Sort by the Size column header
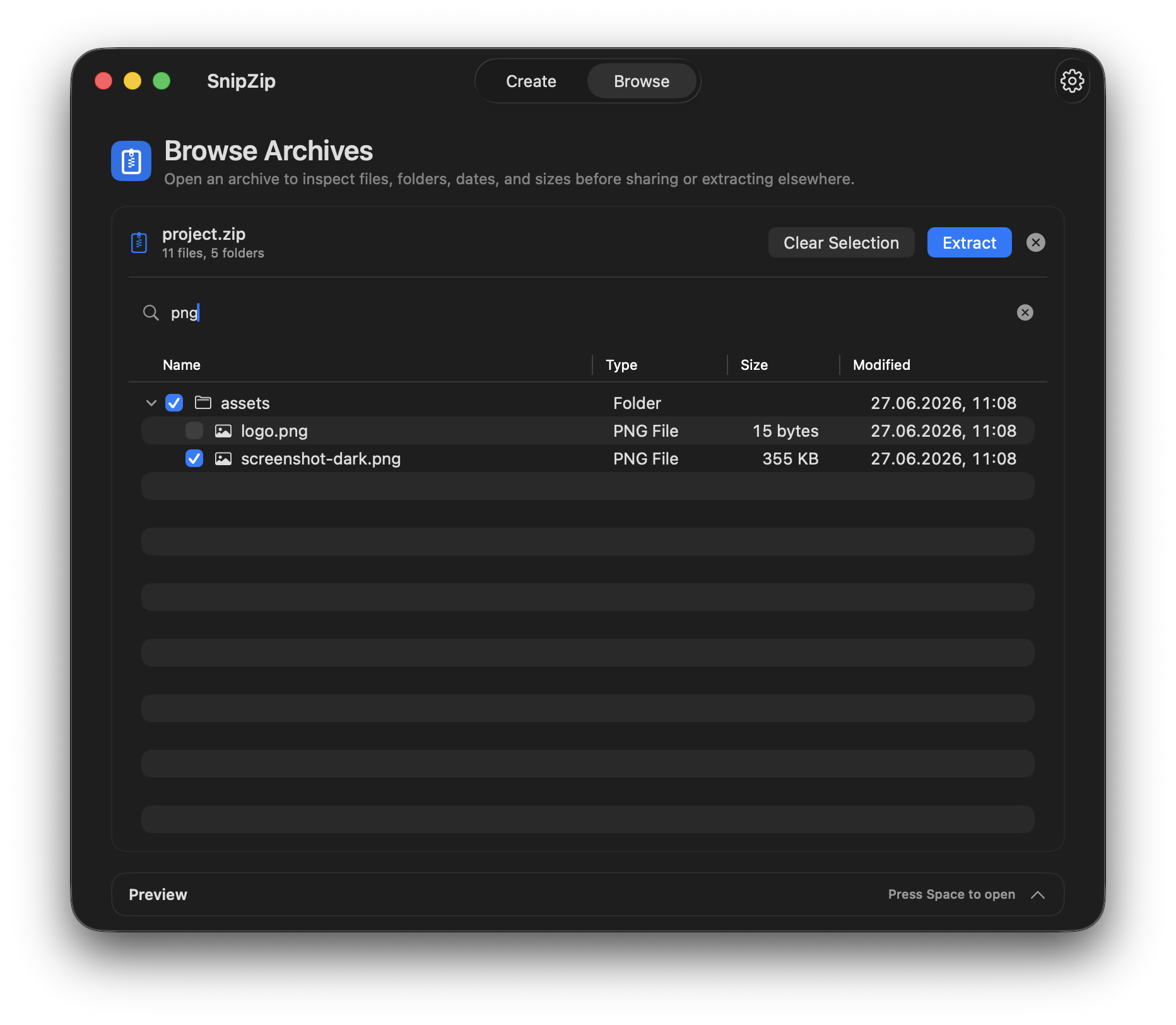1176x1025 pixels. pyautogui.click(x=754, y=365)
